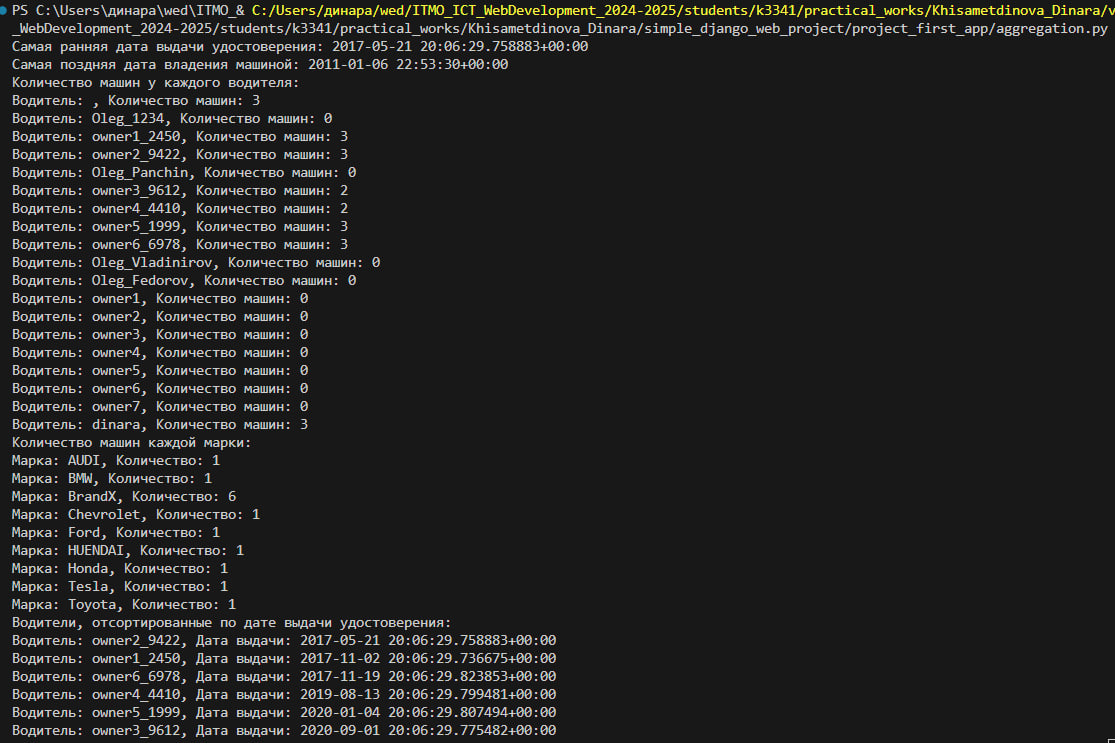Click the owner3_9612 issue date 2020-09-01 line
The height and width of the screenshot is (743, 1115).
284,731
